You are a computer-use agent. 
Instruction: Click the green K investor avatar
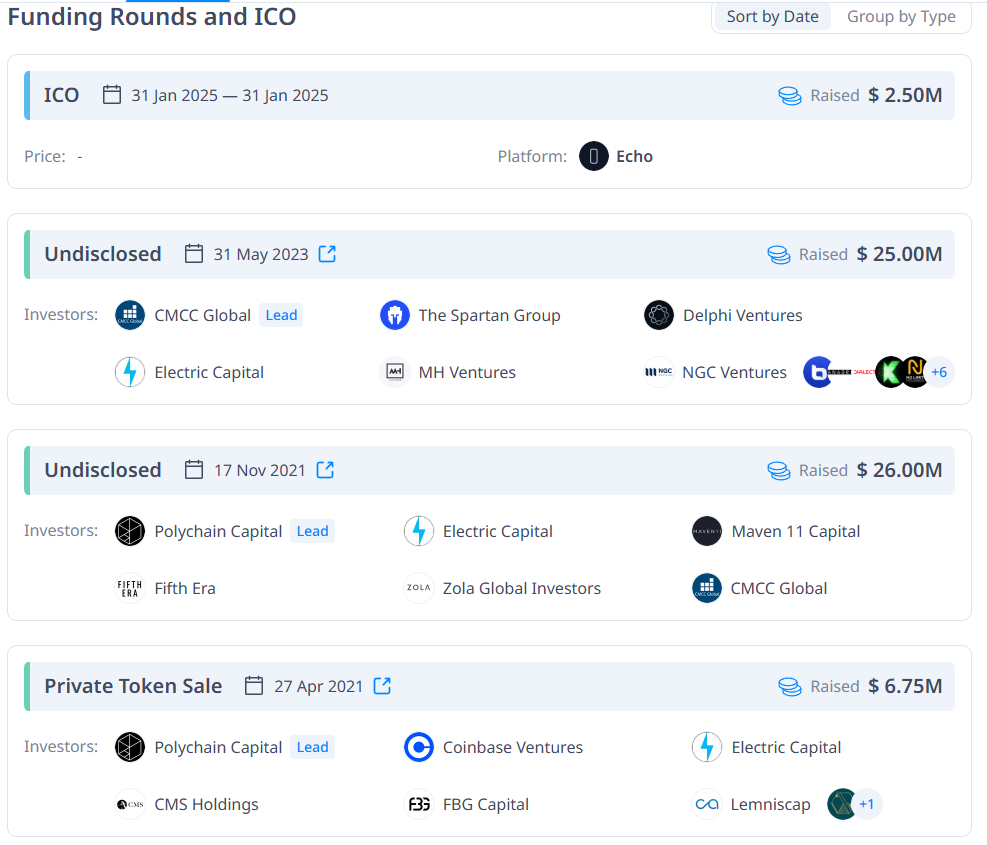click(x=889, y=372)
